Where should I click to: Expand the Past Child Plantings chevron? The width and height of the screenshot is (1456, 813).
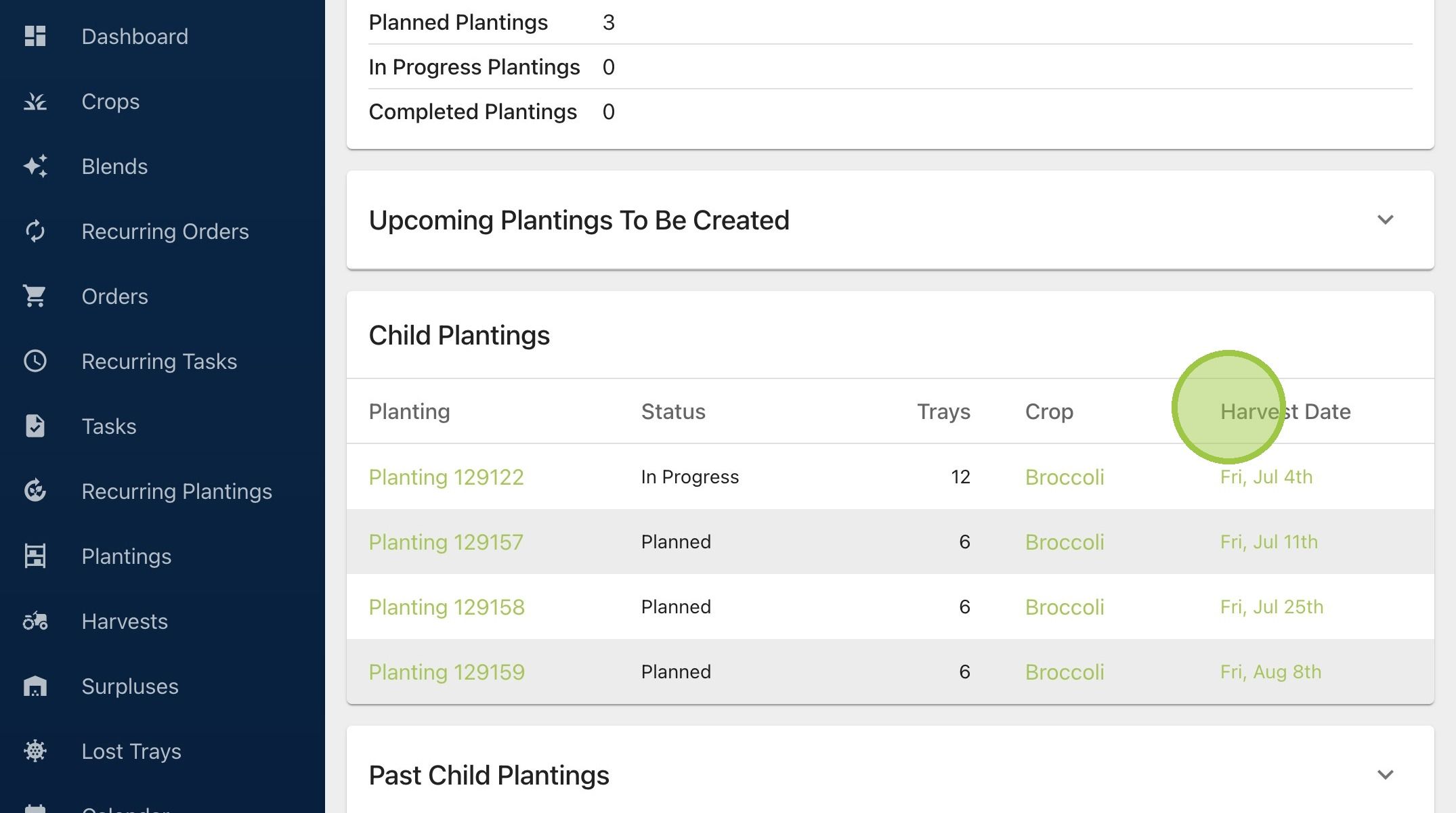click(x=1385, y=775)
